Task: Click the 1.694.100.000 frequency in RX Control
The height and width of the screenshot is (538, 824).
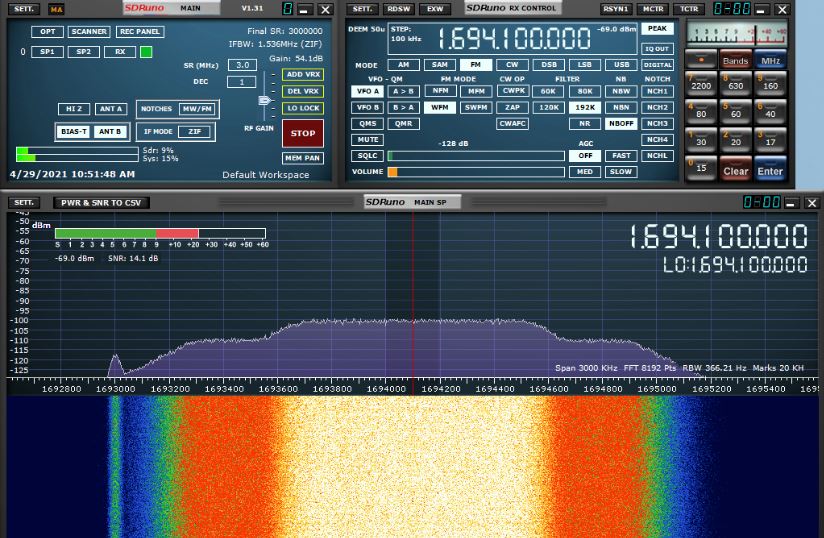Action: pos(513,39)
